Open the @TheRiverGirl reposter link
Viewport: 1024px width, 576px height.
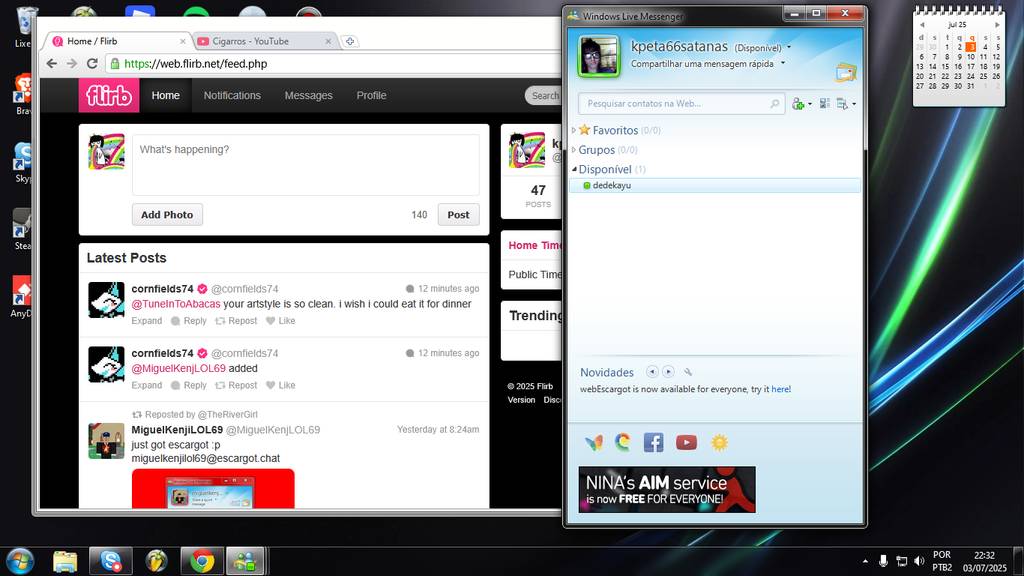(x=228, y=415)
